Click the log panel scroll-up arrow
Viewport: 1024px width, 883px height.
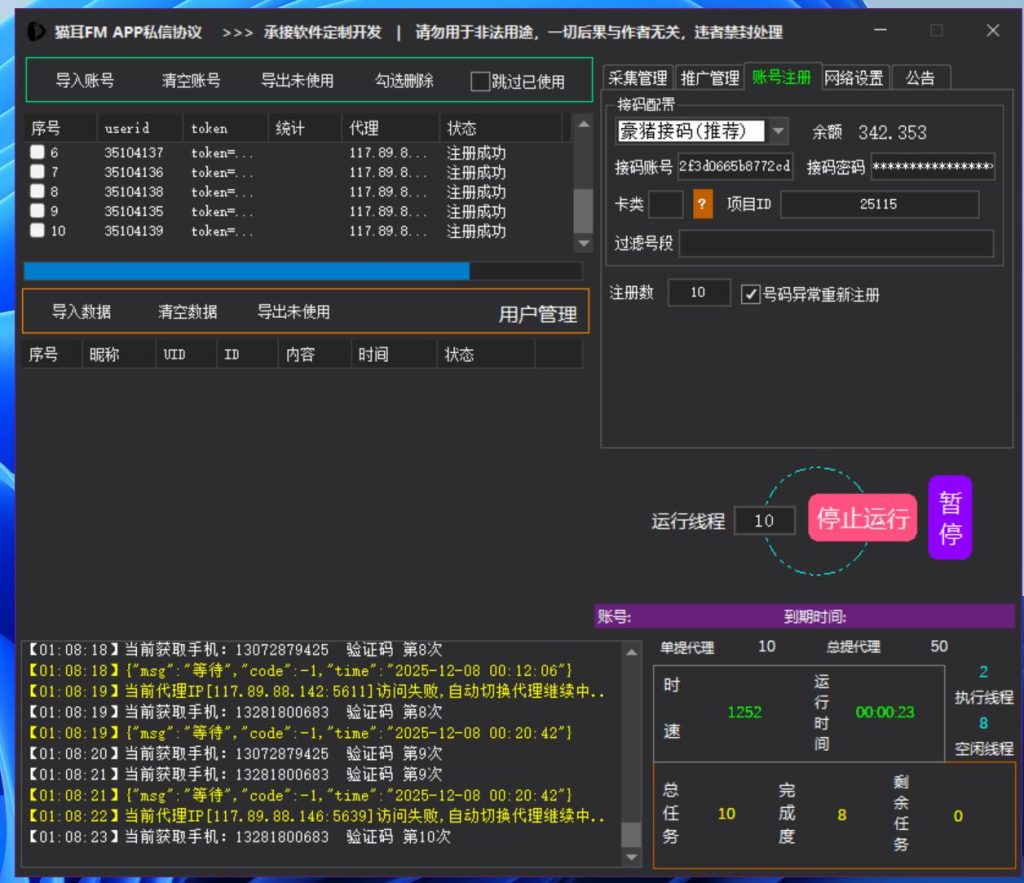[x=631, y=653]
